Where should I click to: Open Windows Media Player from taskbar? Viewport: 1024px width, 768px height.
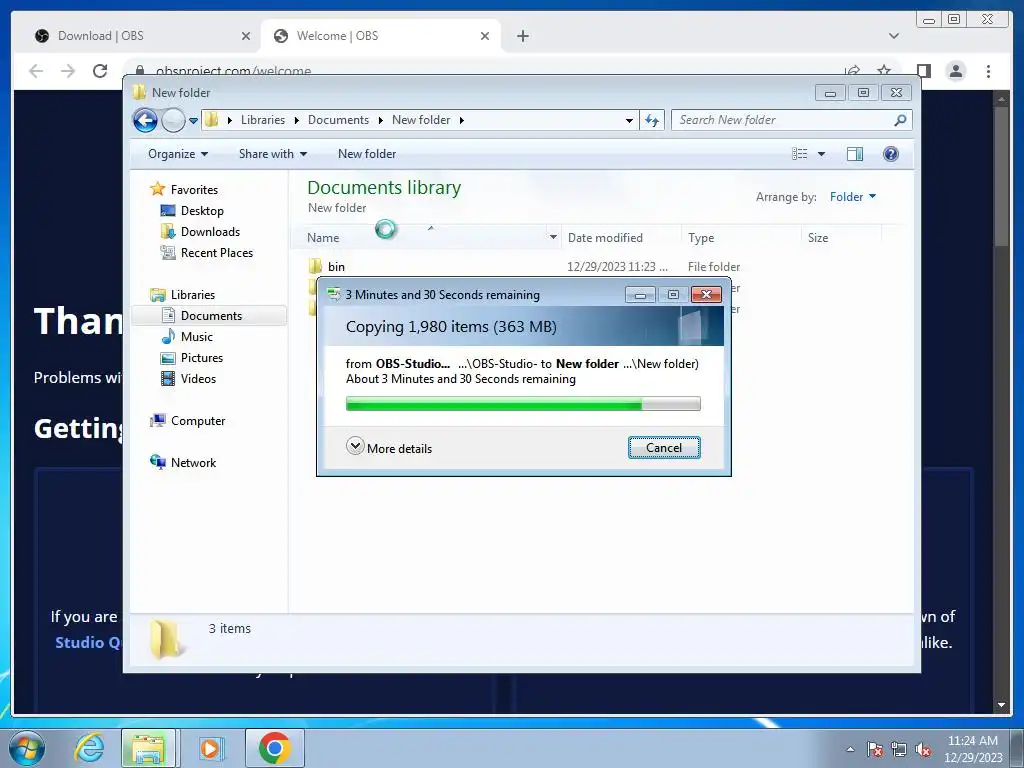[210, 748]
